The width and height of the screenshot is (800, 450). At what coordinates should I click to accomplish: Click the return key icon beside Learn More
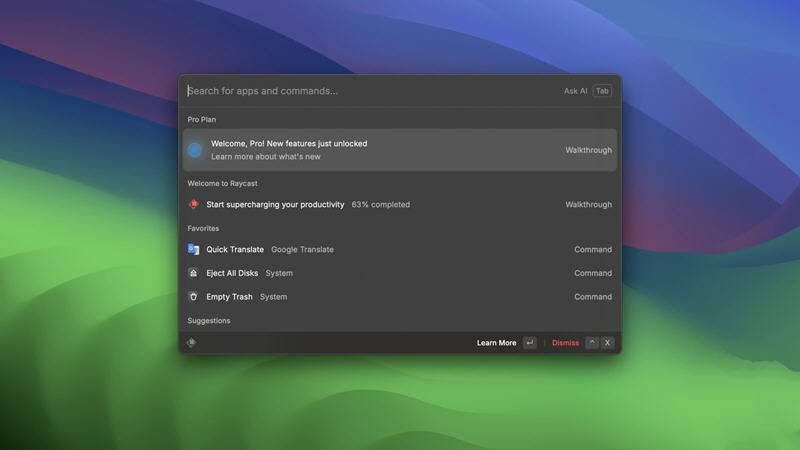[530, 343]
